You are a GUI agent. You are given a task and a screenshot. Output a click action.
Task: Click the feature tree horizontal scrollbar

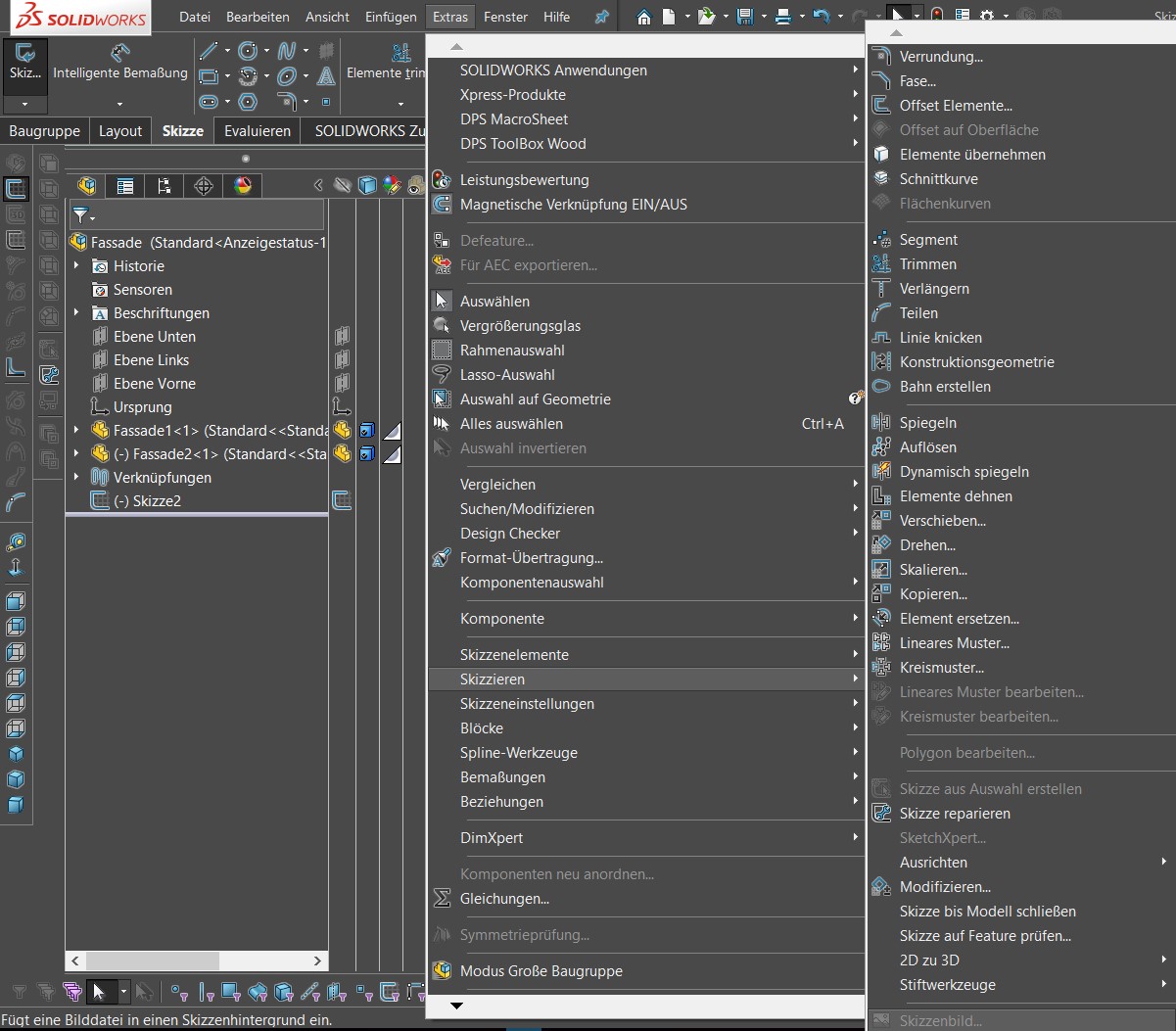tap(151, 961)
